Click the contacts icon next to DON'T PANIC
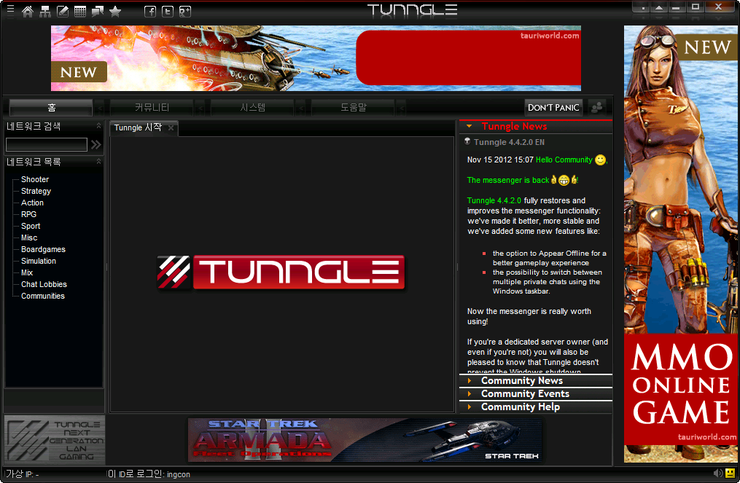Screen dimensions: 740x483 597,107
